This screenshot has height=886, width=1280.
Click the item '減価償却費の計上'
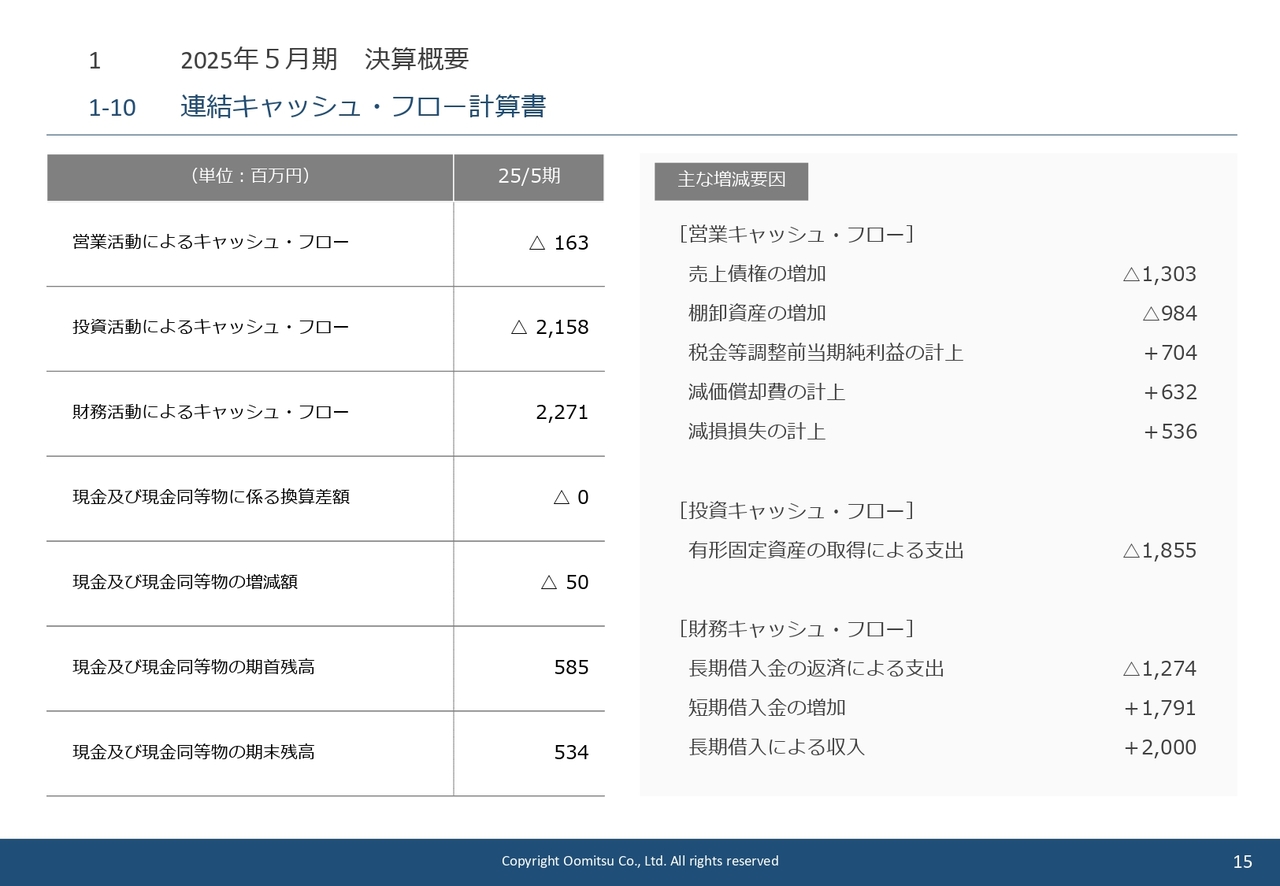pos(767,392)
